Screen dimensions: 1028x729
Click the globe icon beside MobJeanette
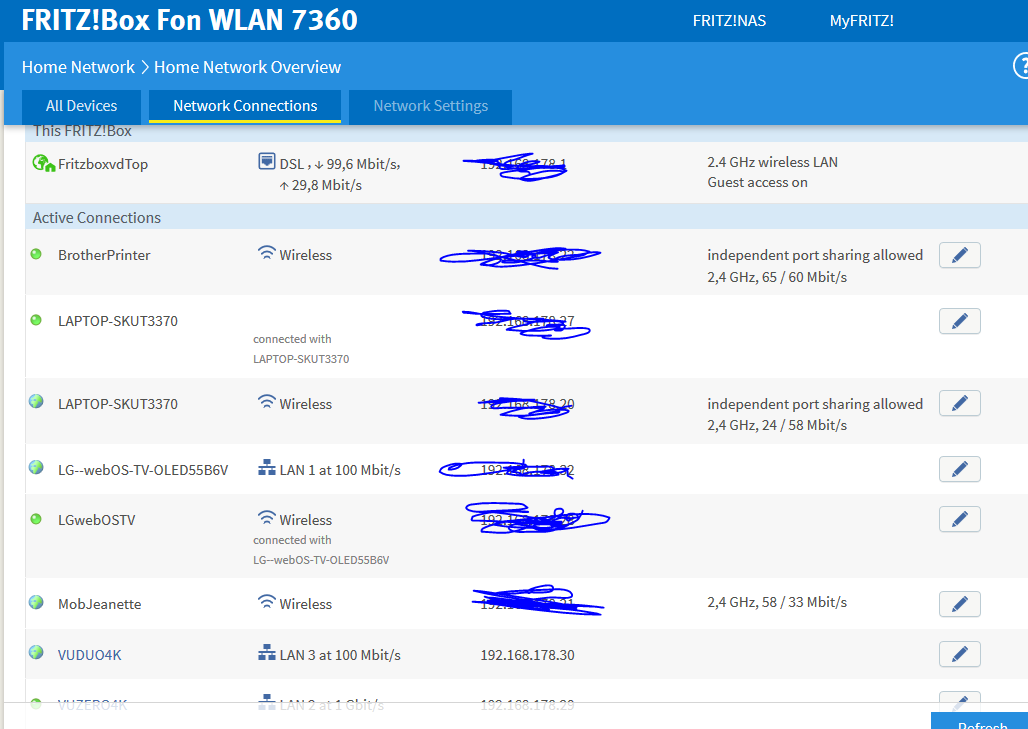tap(36, 602)
